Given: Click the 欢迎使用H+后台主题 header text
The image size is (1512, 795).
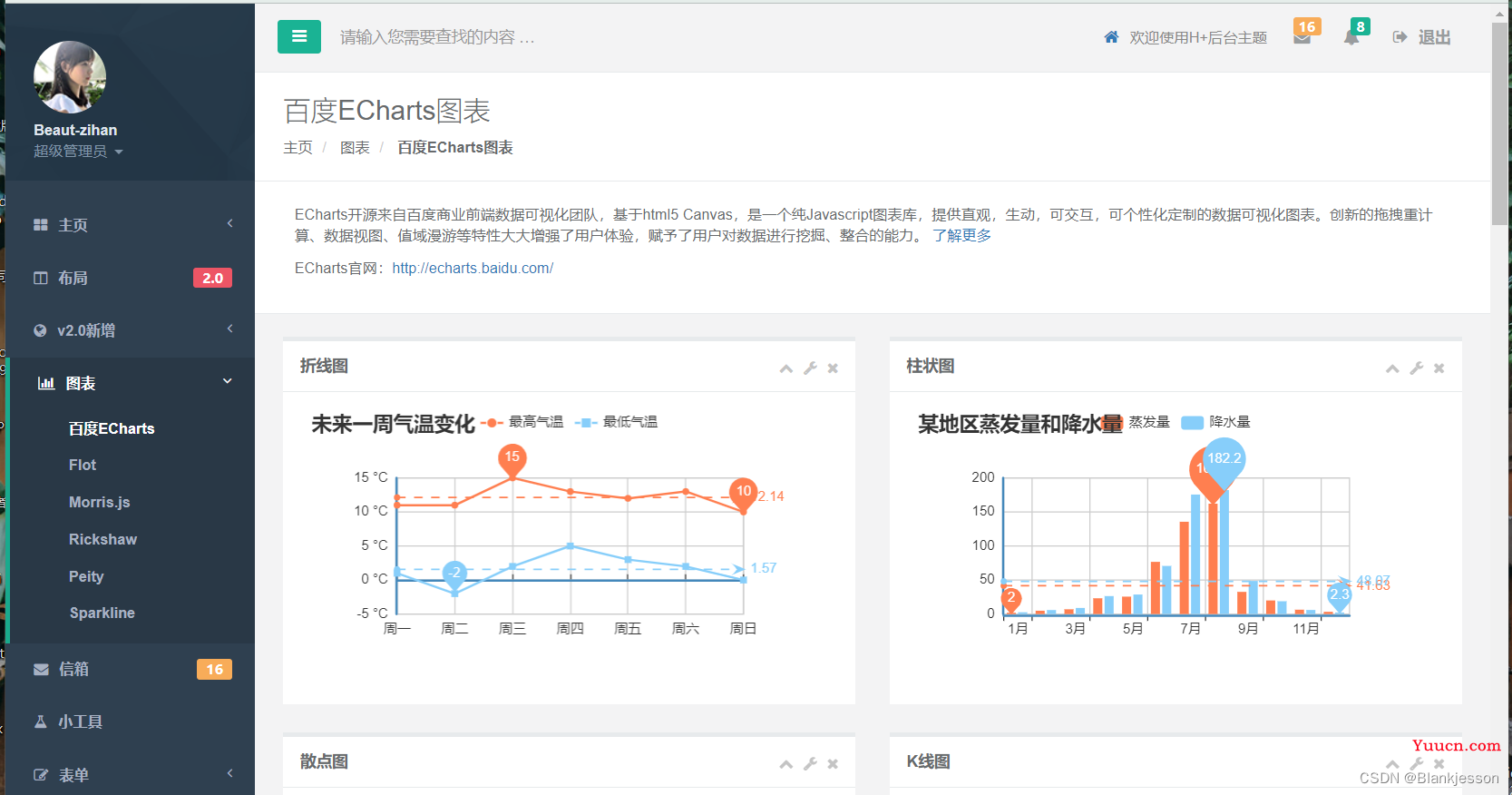Looking at the screenshot, I should click(1198, 37).
